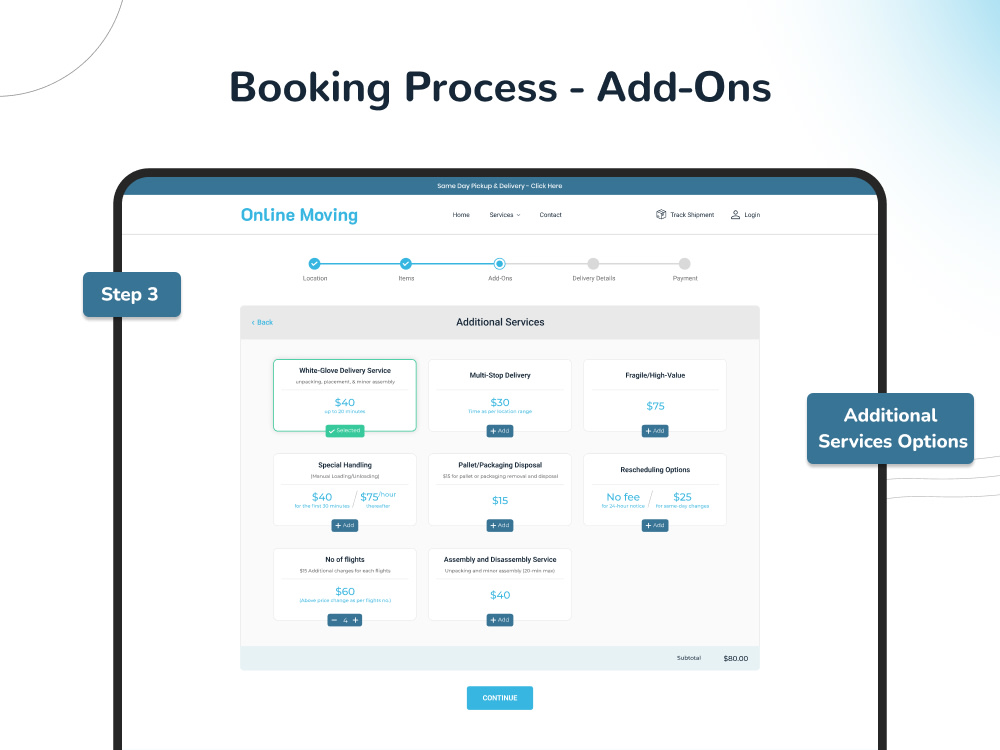Add Assembly and Disassembly Service
Image resolution: width=1000 pixels, height=750 pixels.
coord(500,620)
